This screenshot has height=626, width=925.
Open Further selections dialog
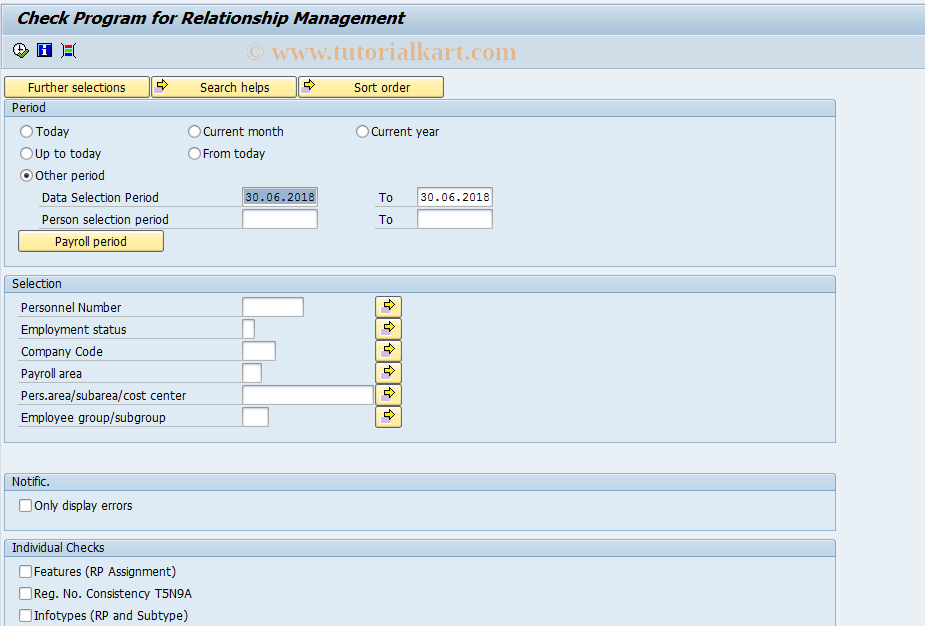click(x=77, y=87)
